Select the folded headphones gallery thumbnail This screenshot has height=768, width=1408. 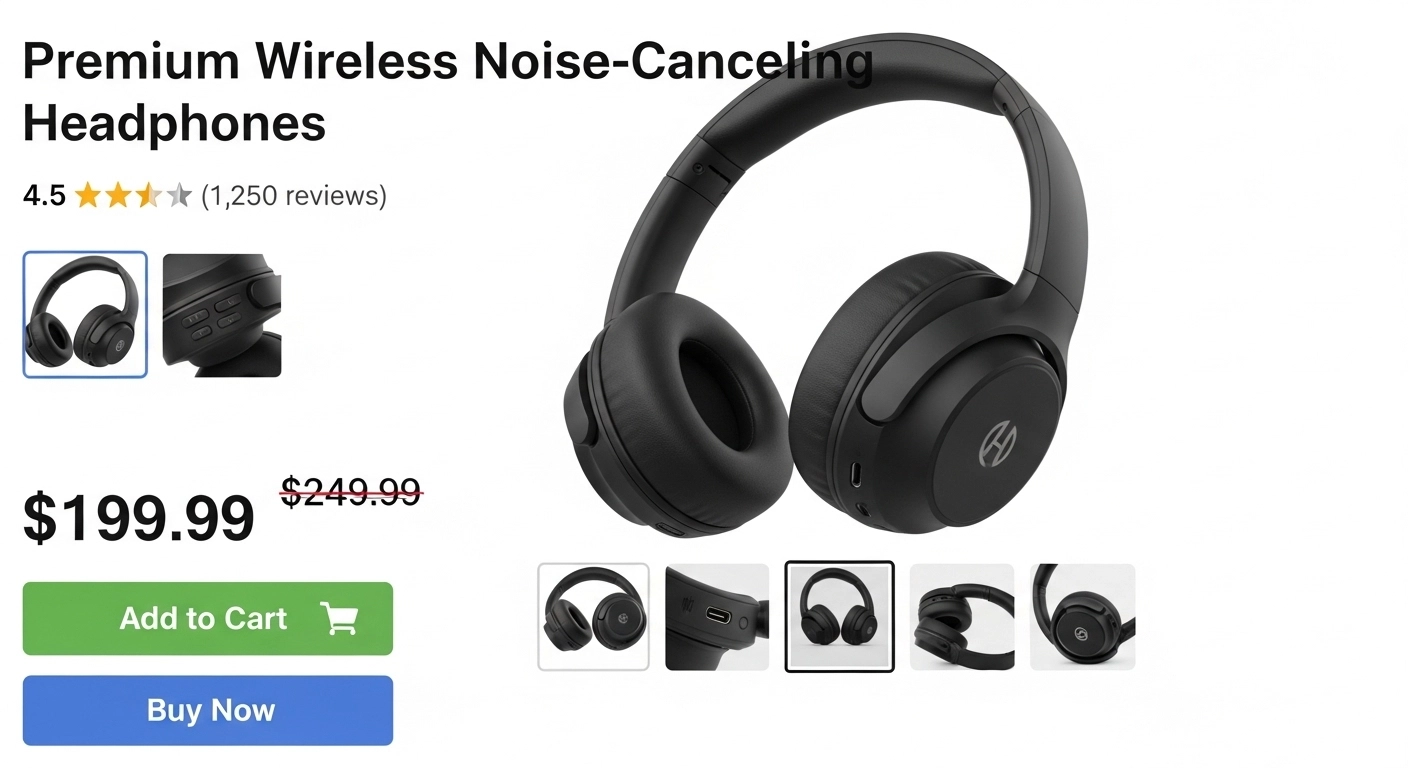(x=962, y=617)
